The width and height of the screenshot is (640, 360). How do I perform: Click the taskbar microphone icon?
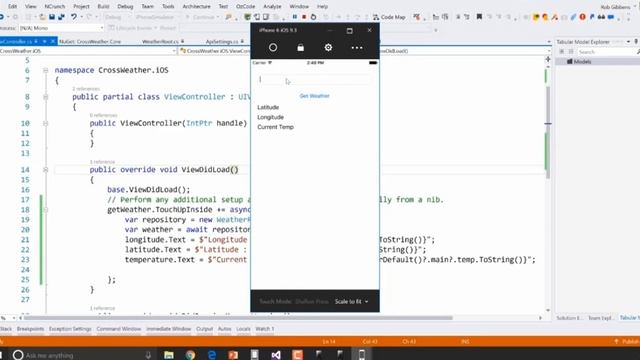148,355
